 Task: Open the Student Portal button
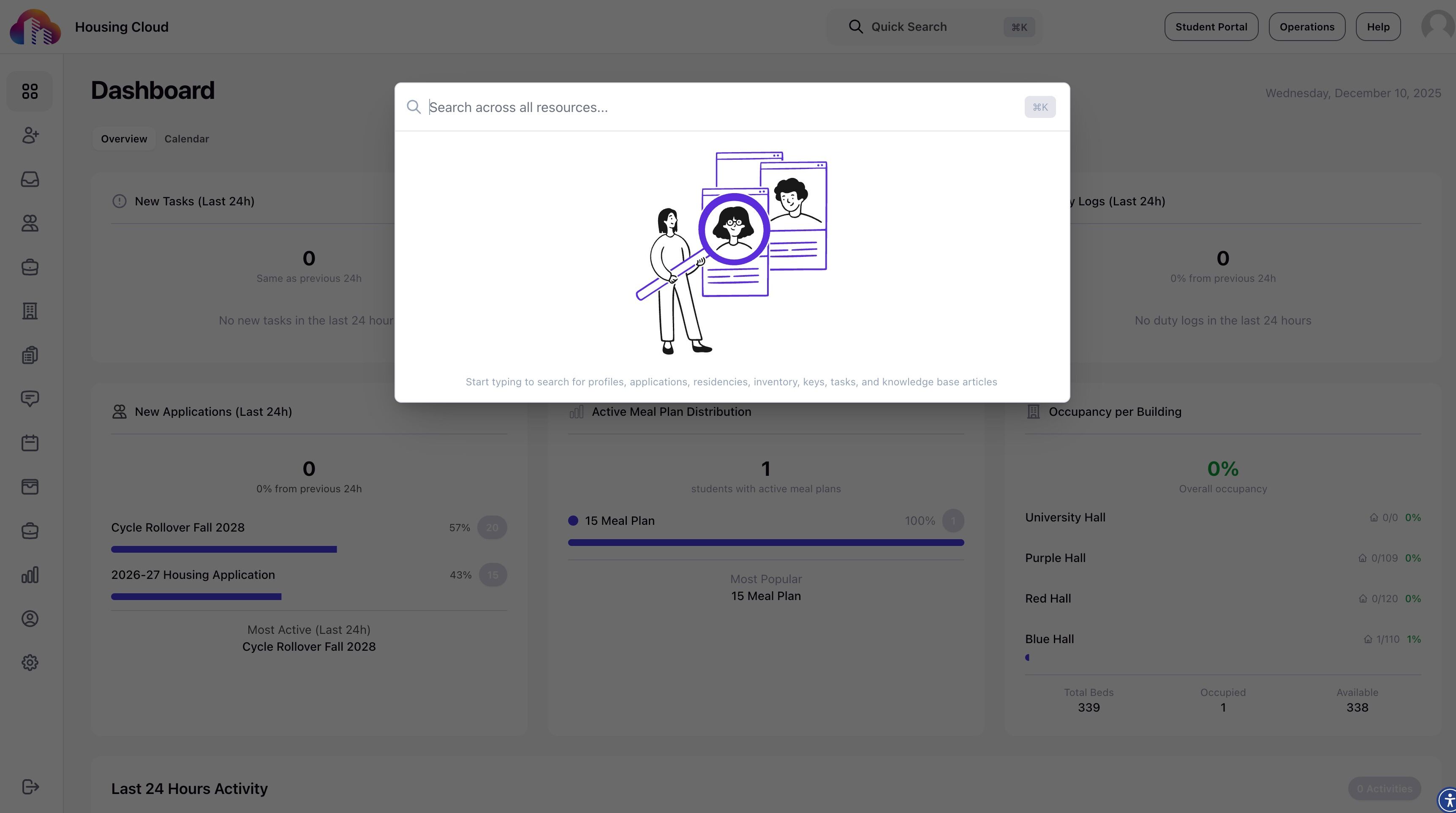[x=1211, y=27]
